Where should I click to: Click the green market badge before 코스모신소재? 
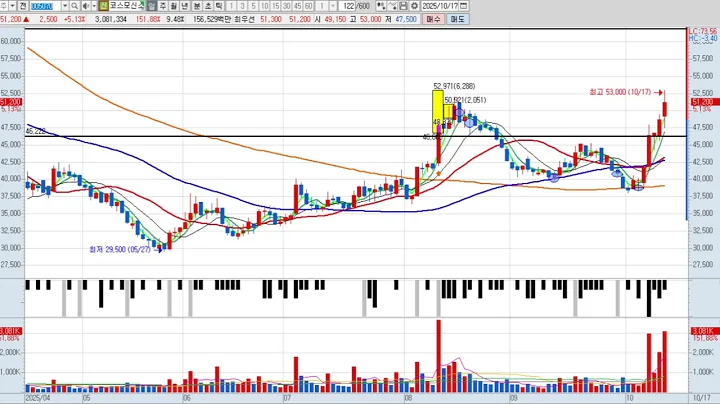(103, 6)
